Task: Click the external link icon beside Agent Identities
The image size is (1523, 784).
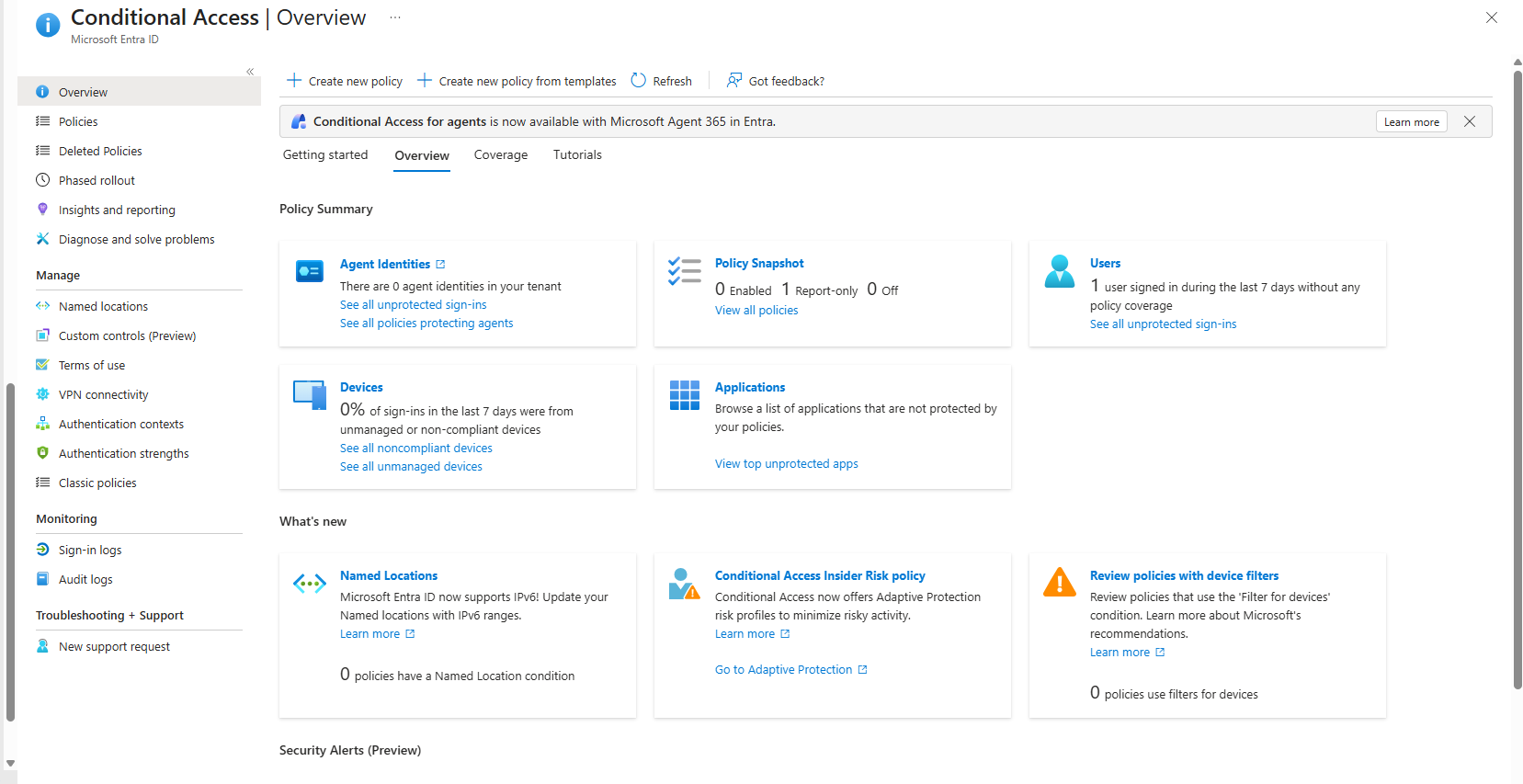Action: click(440, 264)
